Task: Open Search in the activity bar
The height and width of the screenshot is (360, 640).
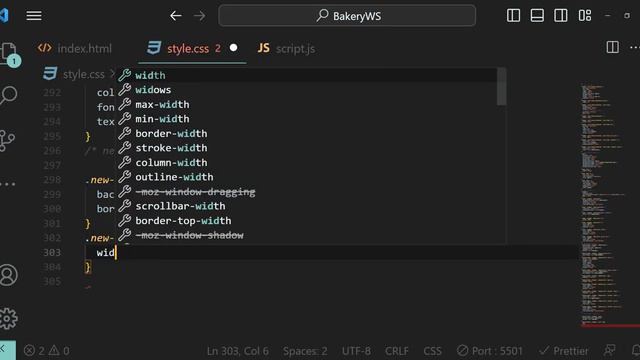Action: click(8, 95)
